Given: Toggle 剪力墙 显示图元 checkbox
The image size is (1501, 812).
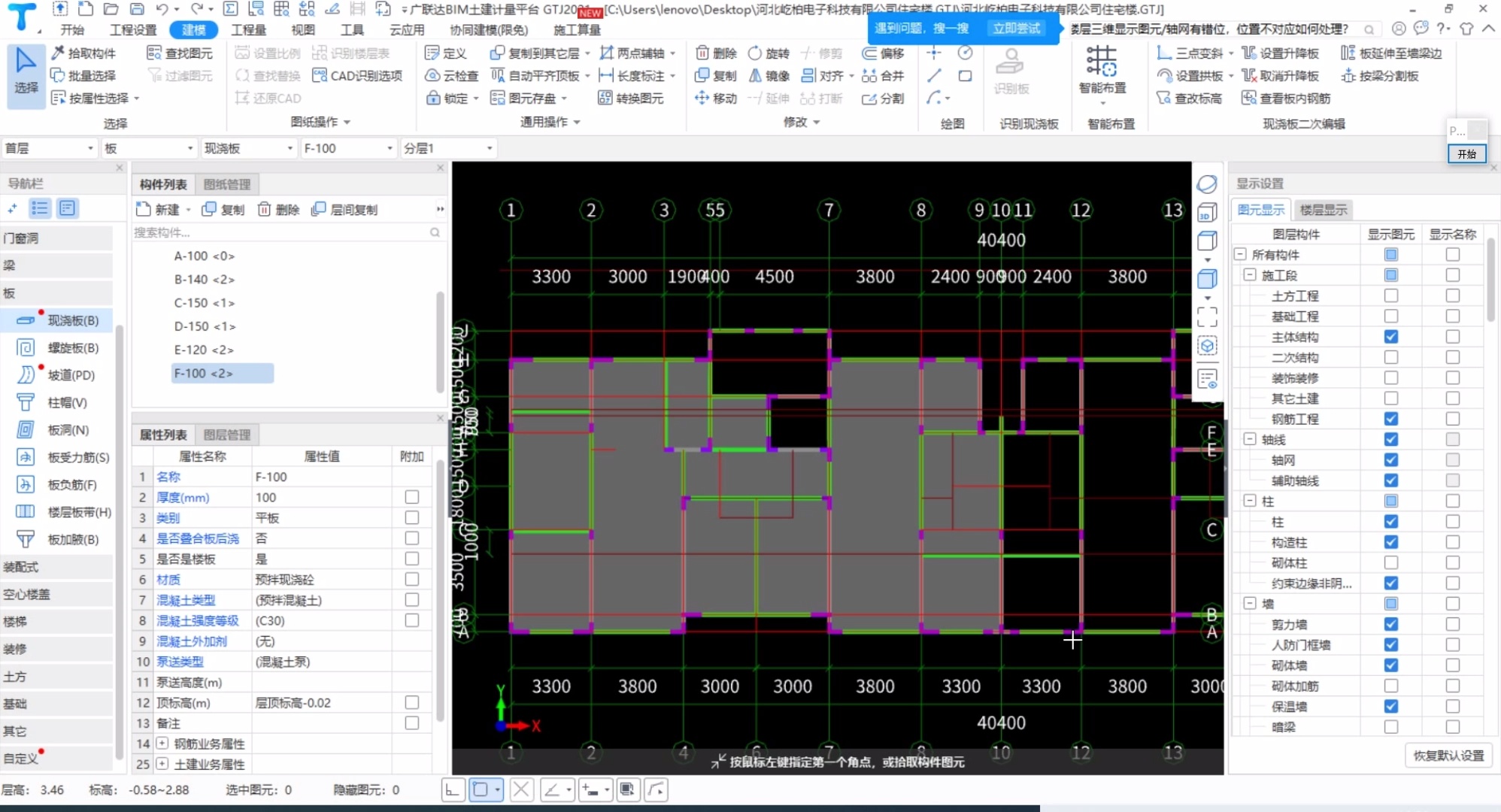Looking at the screenshot, I should [x=1391, y=624].
